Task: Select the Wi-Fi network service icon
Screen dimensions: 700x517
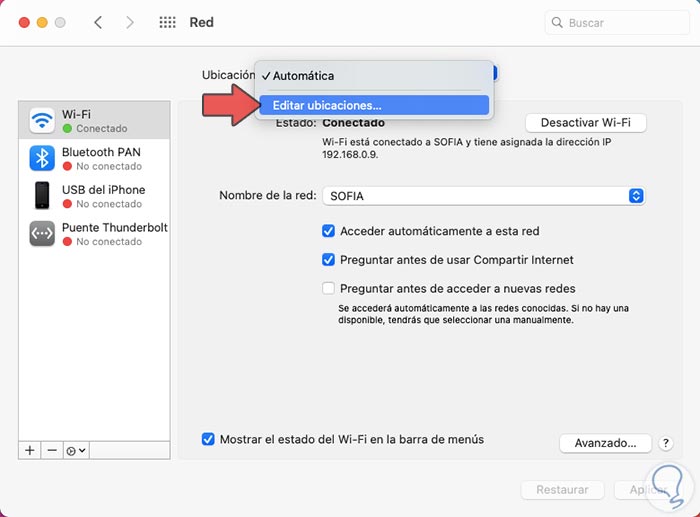Action: [x=42, y=121]
